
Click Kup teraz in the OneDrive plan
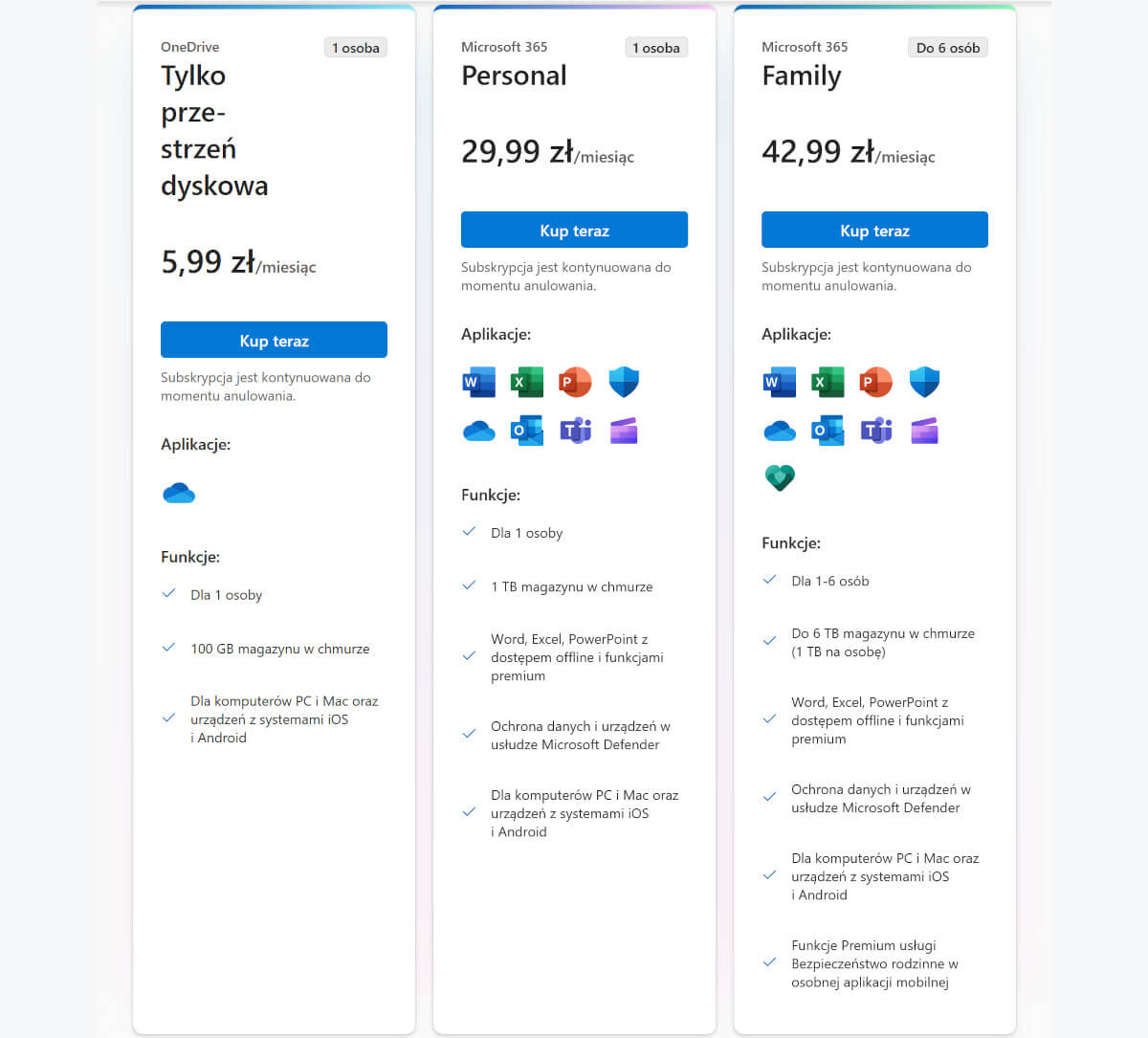pos(274,340)
